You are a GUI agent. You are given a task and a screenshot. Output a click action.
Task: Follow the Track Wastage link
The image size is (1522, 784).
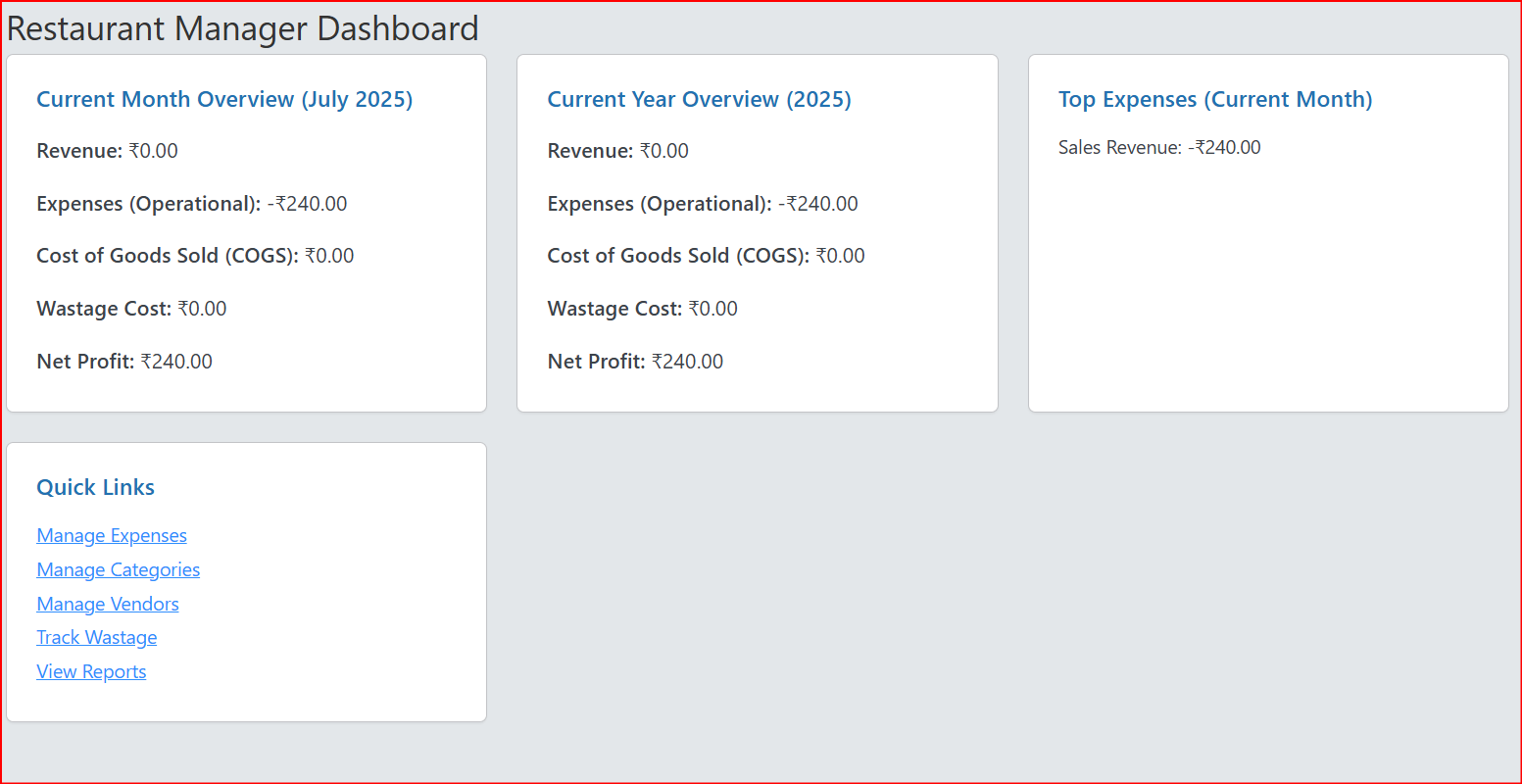click(x=96, y=637)
